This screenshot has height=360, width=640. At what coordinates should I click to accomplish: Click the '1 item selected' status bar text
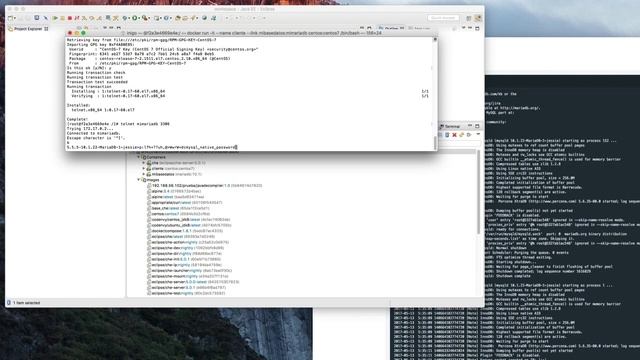(27, 303)
